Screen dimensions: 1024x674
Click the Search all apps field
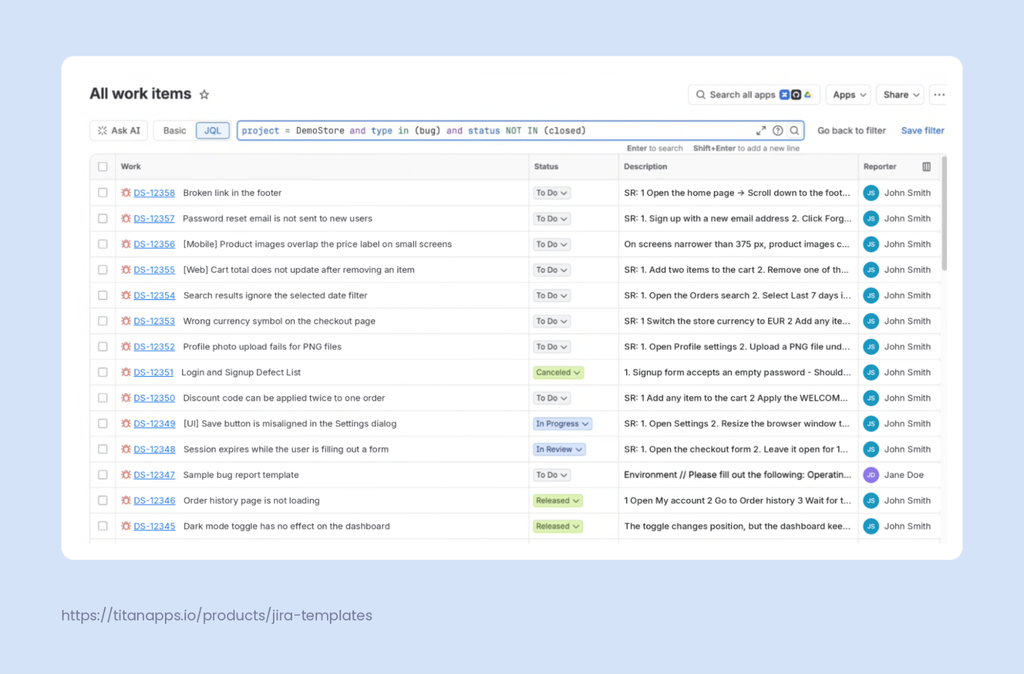point(753,95)
